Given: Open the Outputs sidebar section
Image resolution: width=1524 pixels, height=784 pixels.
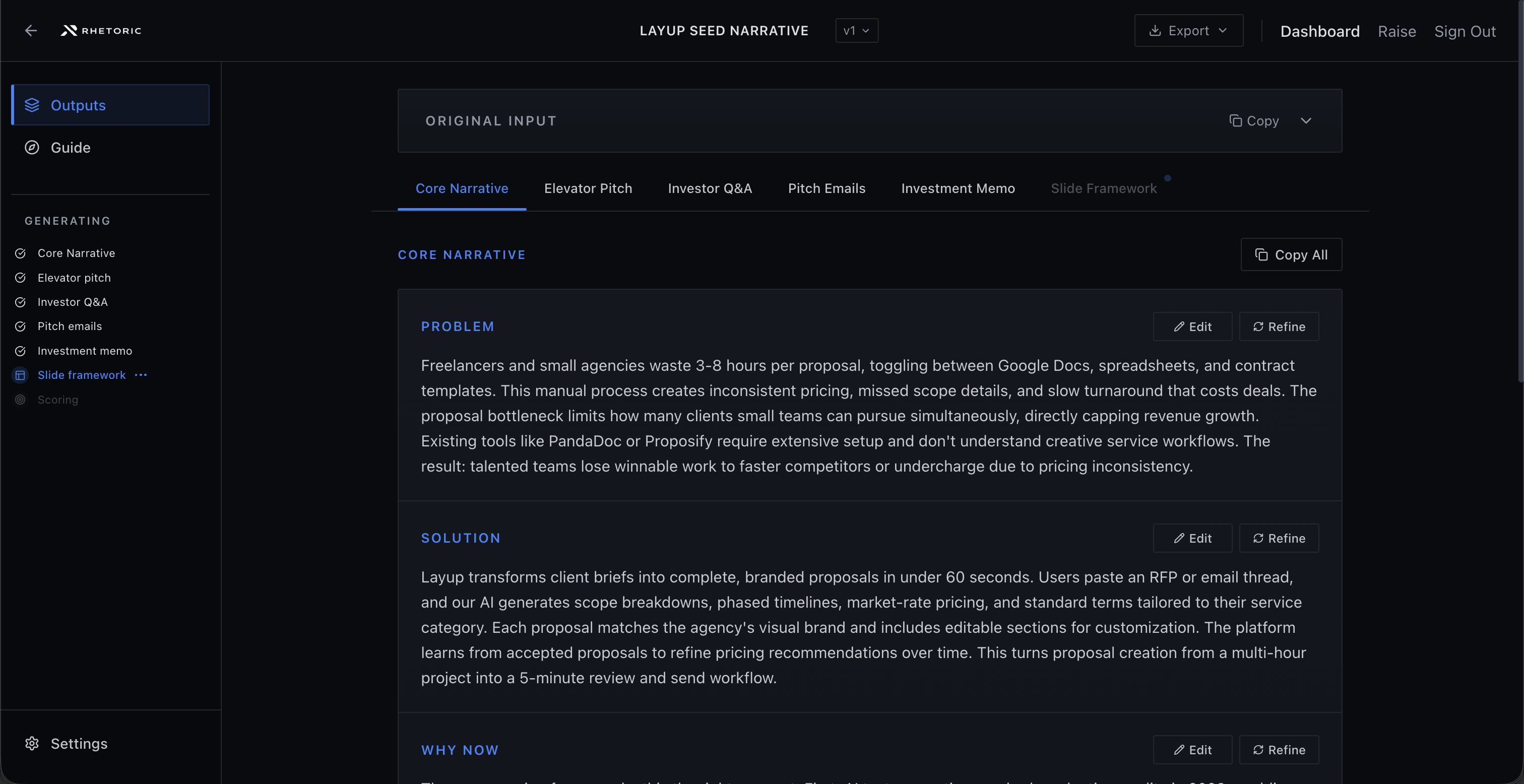Looking at the screenshot, I should (x=111, y=105).
